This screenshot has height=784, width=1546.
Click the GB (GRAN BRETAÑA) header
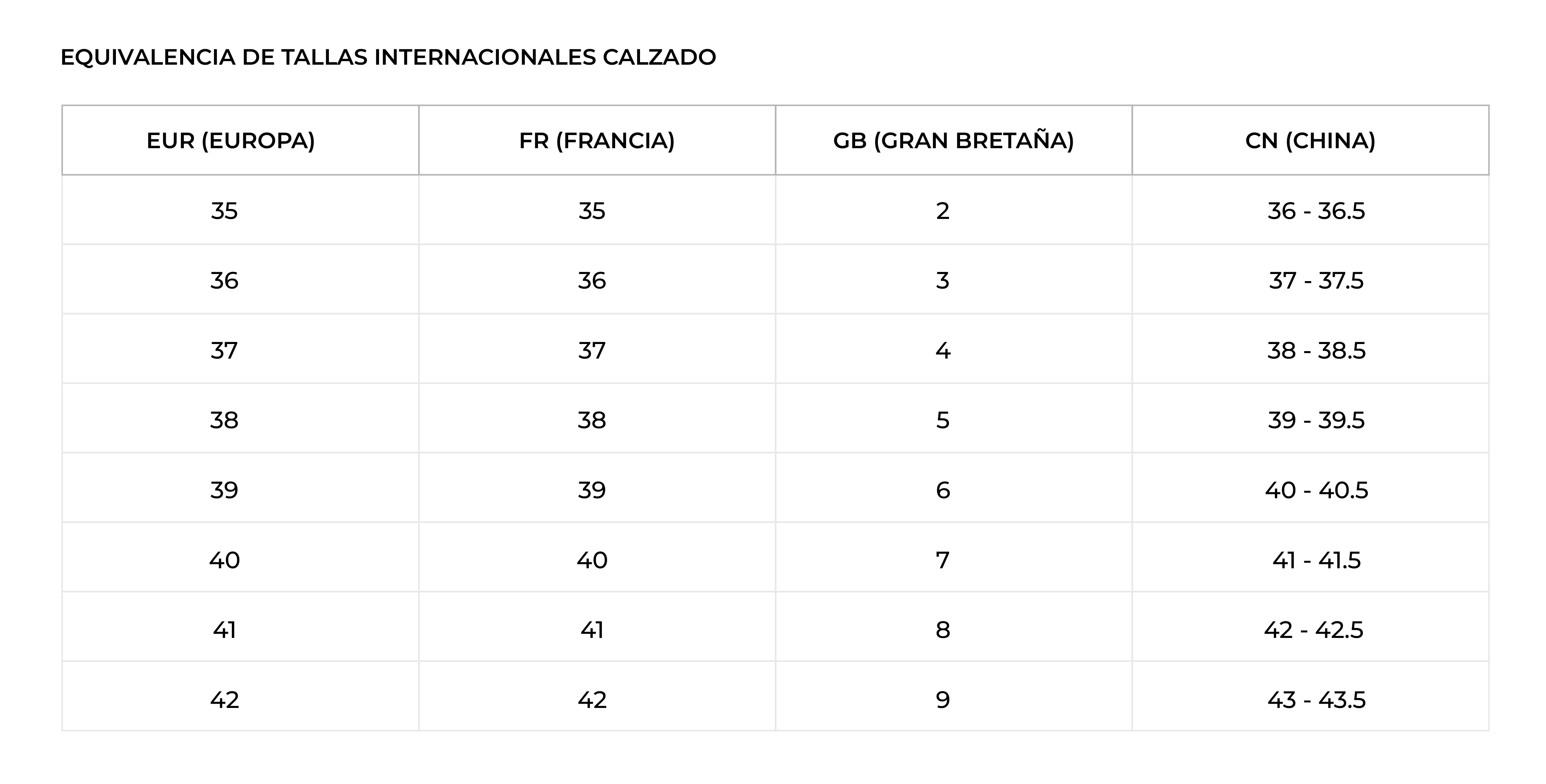click(x=953, y=141)
